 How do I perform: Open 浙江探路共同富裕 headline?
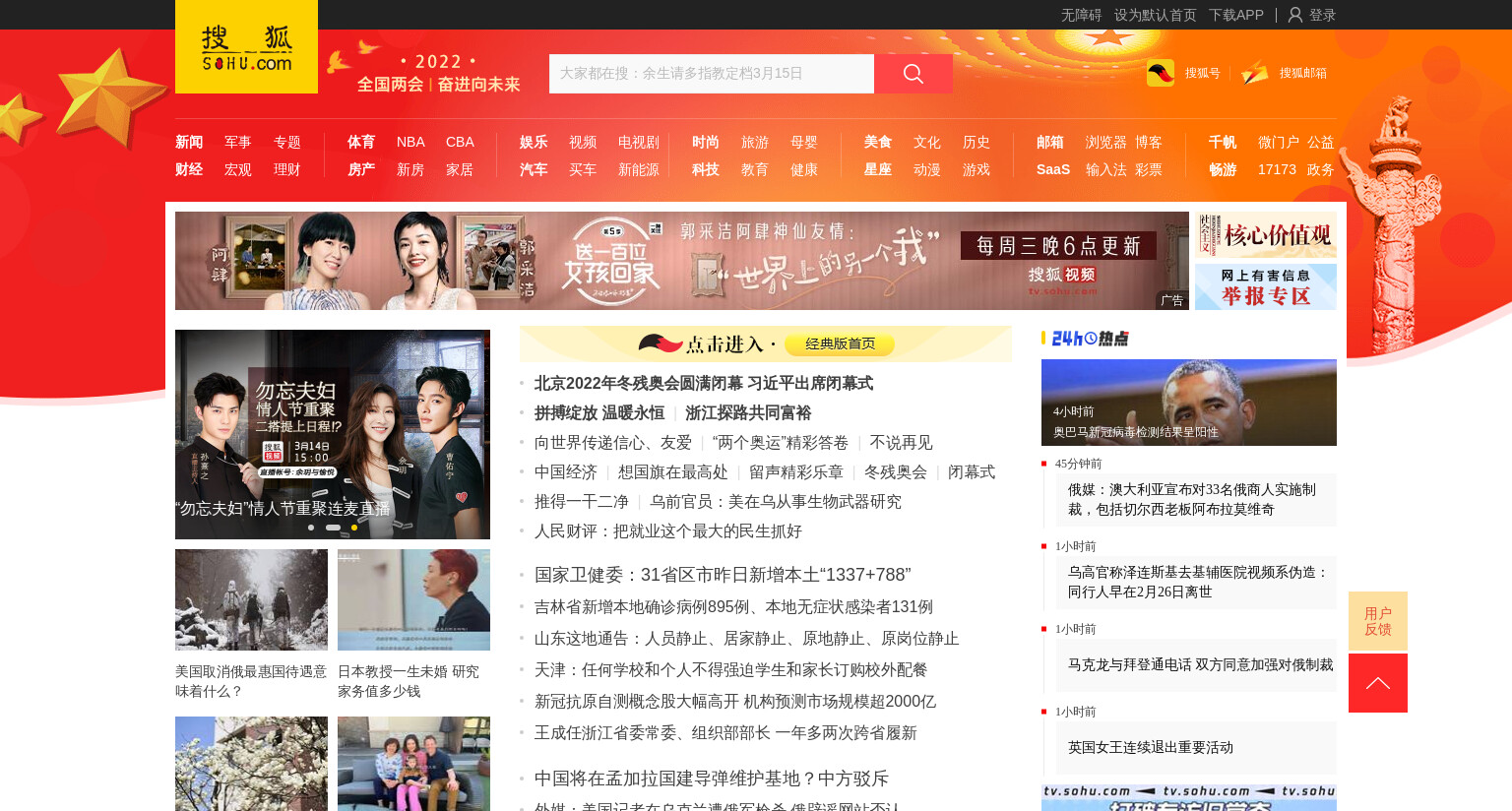tap(748, 412)
